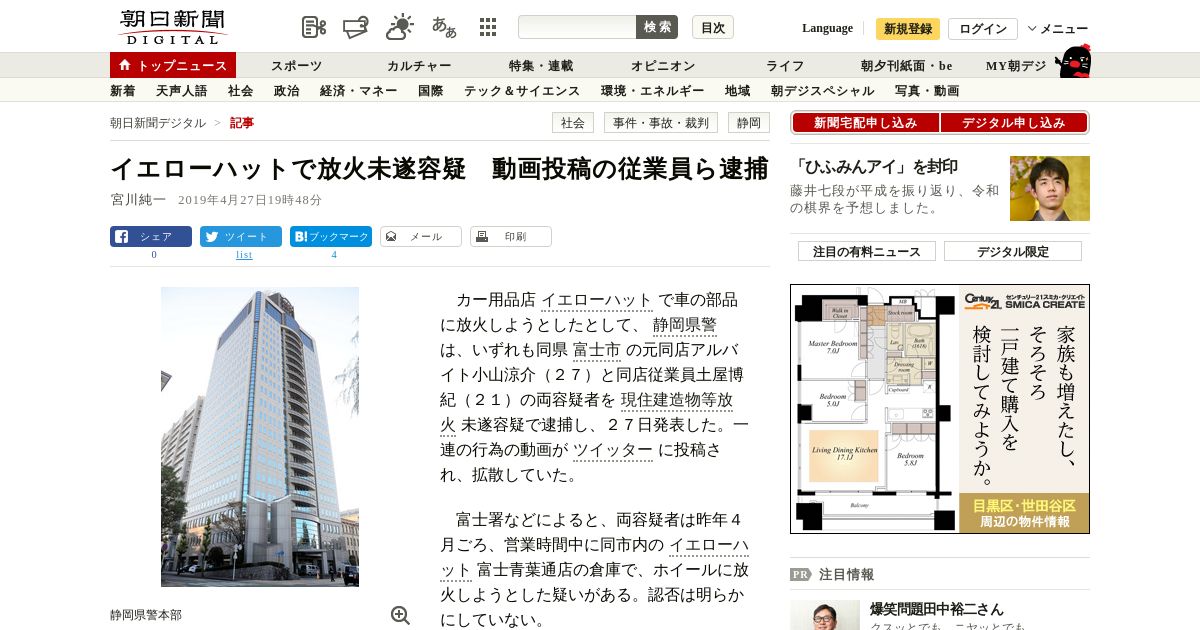Open 社会 in the sub navigation
The image size is (1200, 630).
pyautogui.click(x=241, y=91)
